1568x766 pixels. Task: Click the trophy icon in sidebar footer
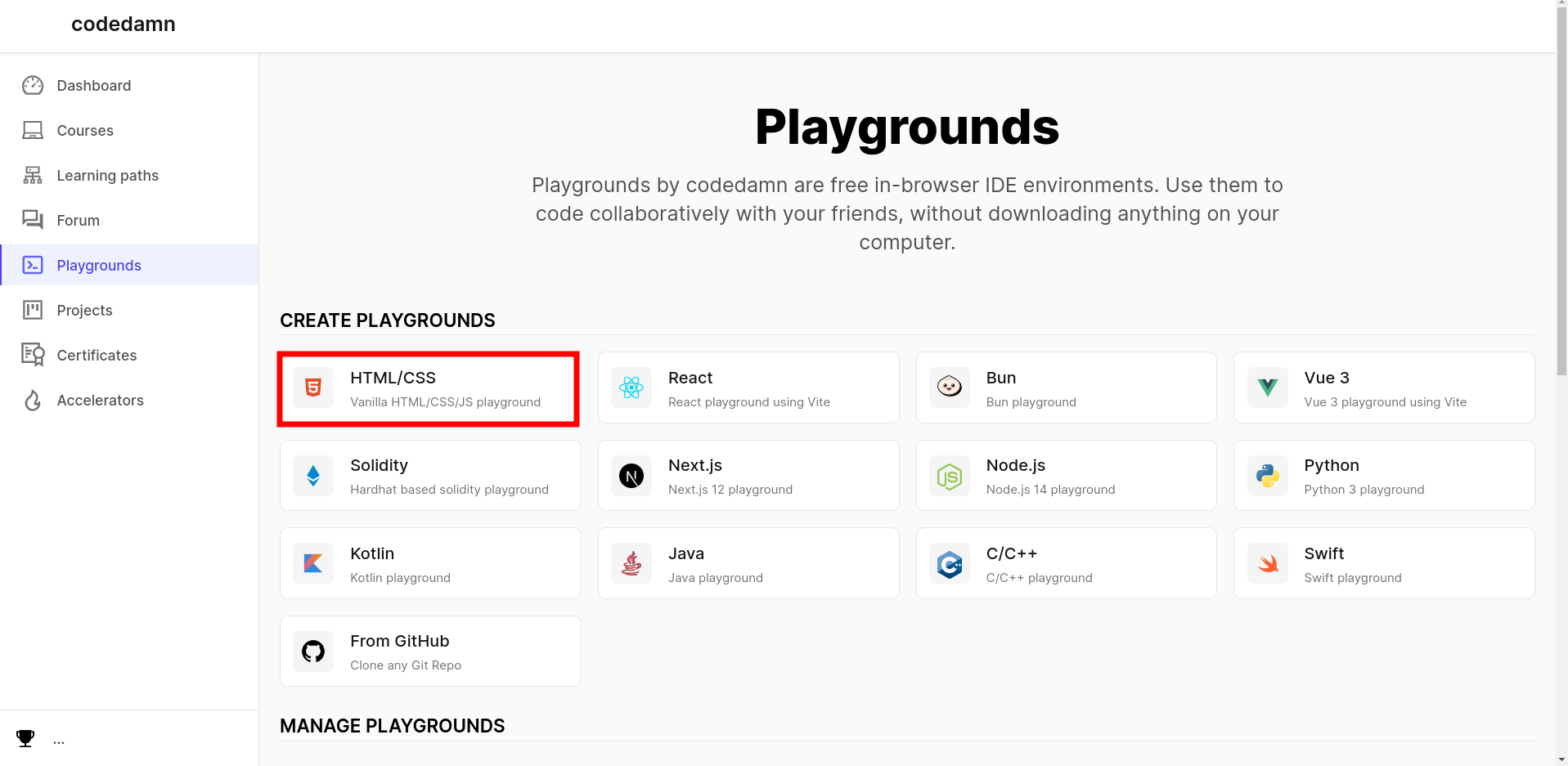coord(25,739)
